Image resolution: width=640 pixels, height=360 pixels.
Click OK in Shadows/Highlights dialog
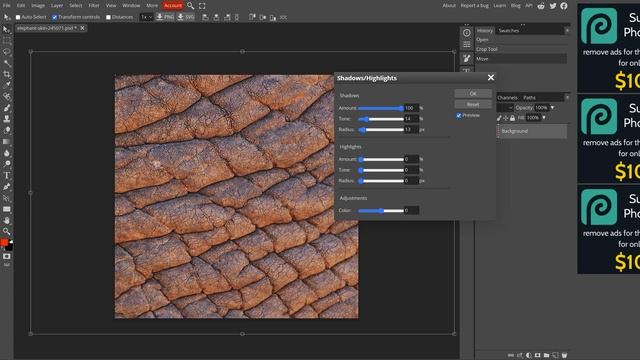[473, 93]
